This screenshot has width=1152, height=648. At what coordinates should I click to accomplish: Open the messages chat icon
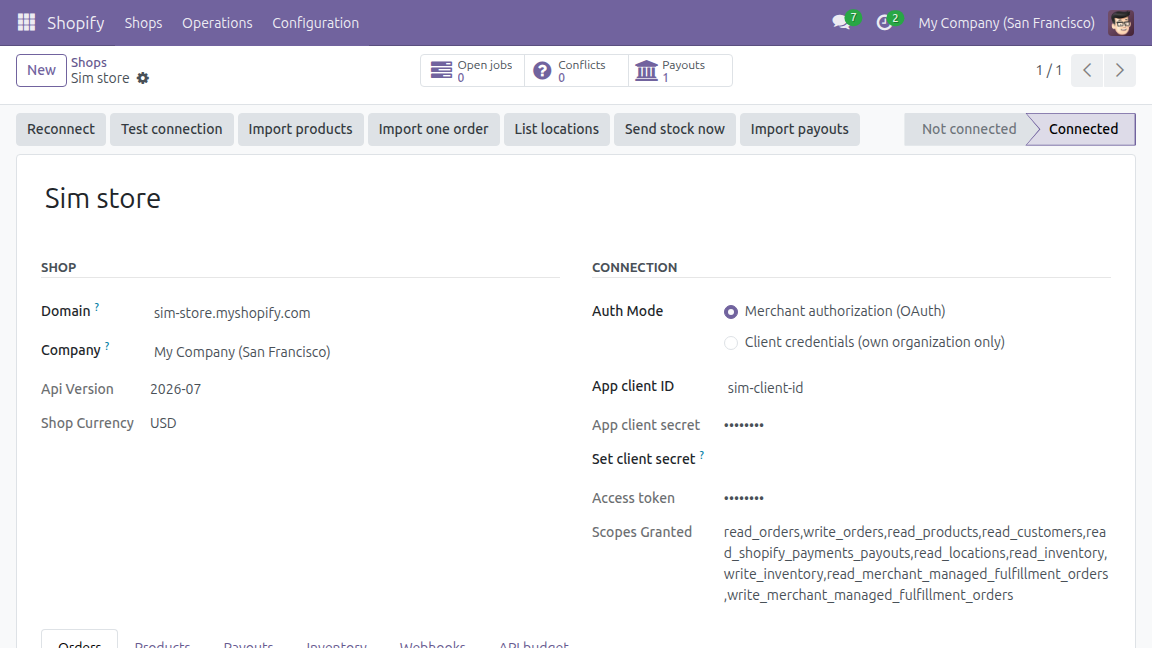pyautogui.click(x=841, y=22)
